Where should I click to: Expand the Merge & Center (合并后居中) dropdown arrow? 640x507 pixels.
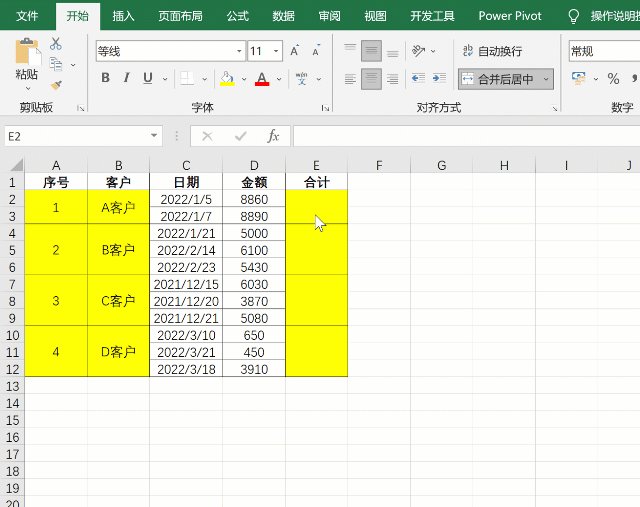tap(547, 78)
